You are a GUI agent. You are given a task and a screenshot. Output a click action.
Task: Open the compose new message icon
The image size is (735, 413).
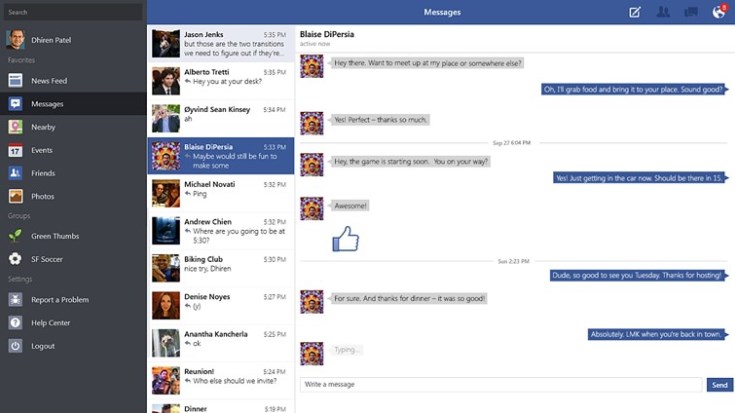coord(635,12)
